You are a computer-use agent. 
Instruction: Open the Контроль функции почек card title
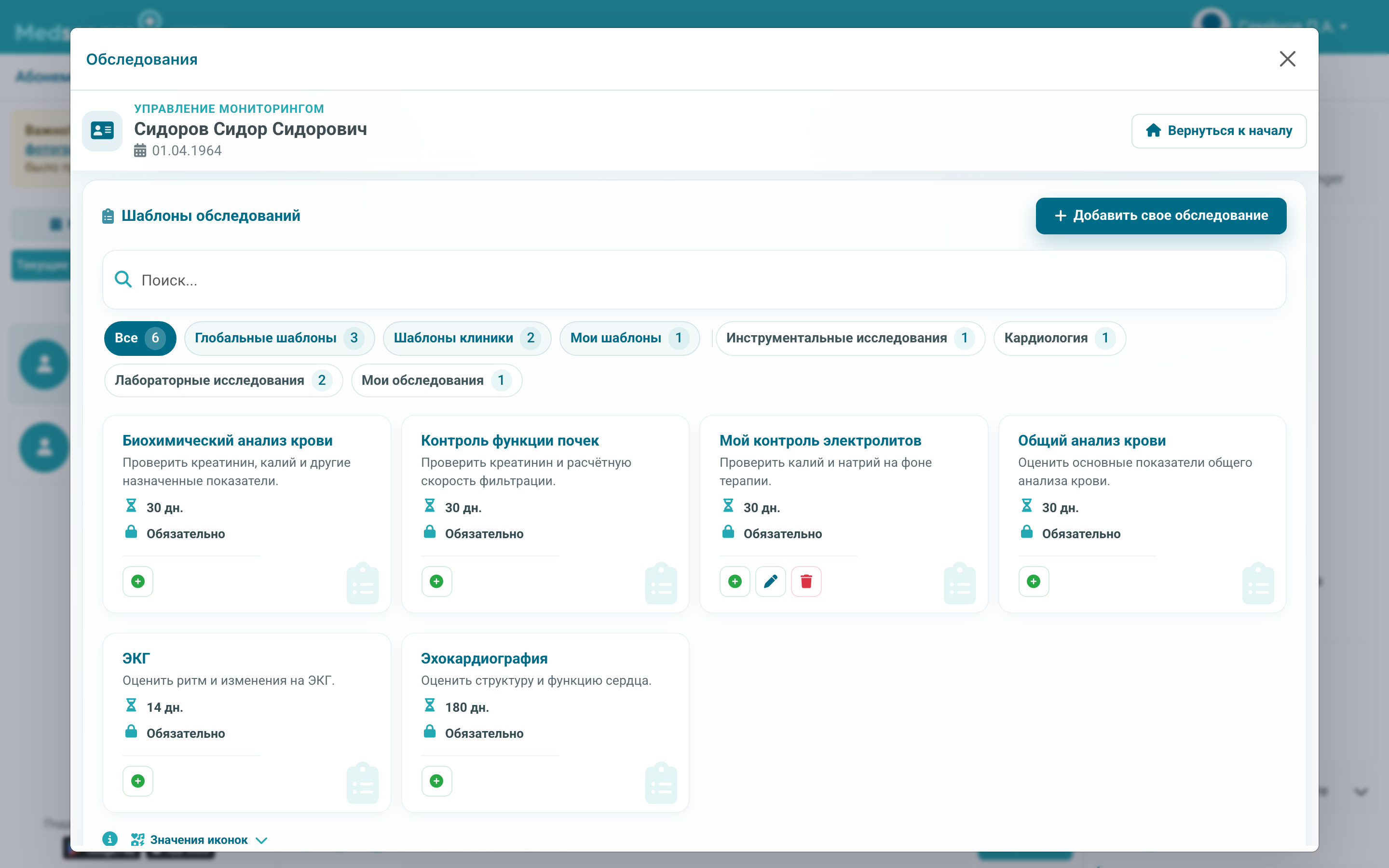click(510, 440)
